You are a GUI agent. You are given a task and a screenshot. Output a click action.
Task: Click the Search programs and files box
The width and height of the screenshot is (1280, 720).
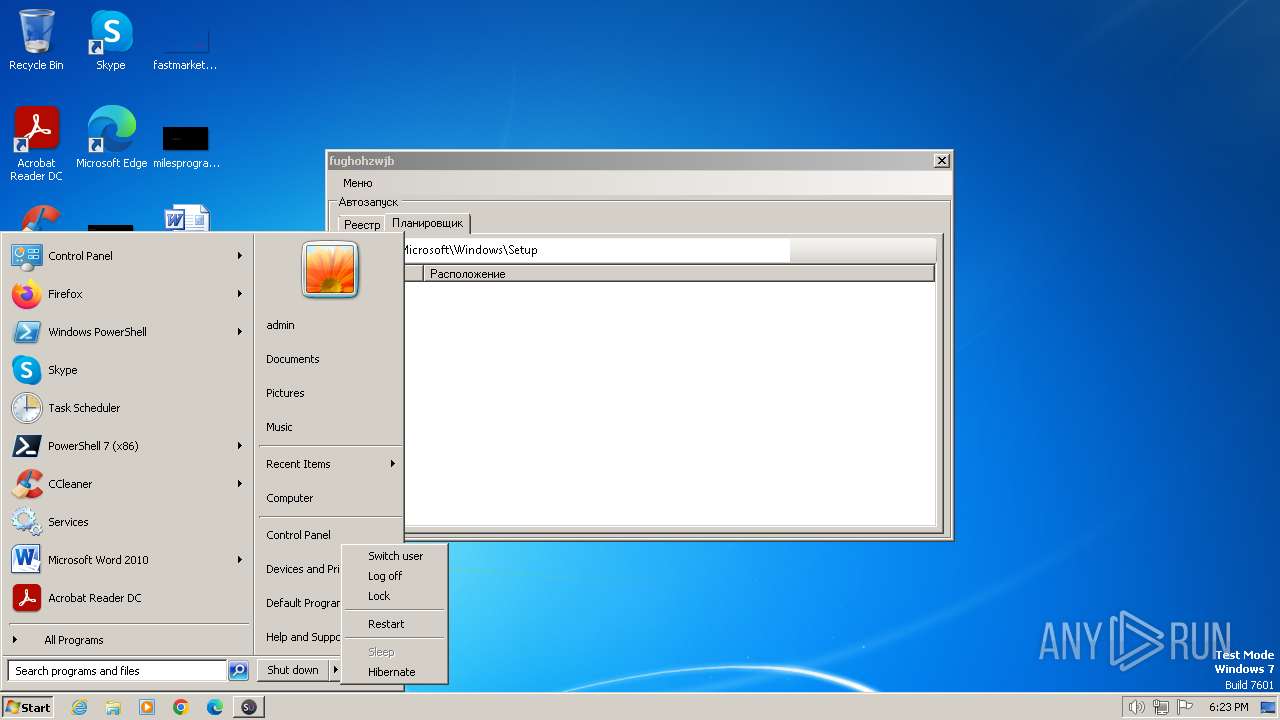coord(117,671)
